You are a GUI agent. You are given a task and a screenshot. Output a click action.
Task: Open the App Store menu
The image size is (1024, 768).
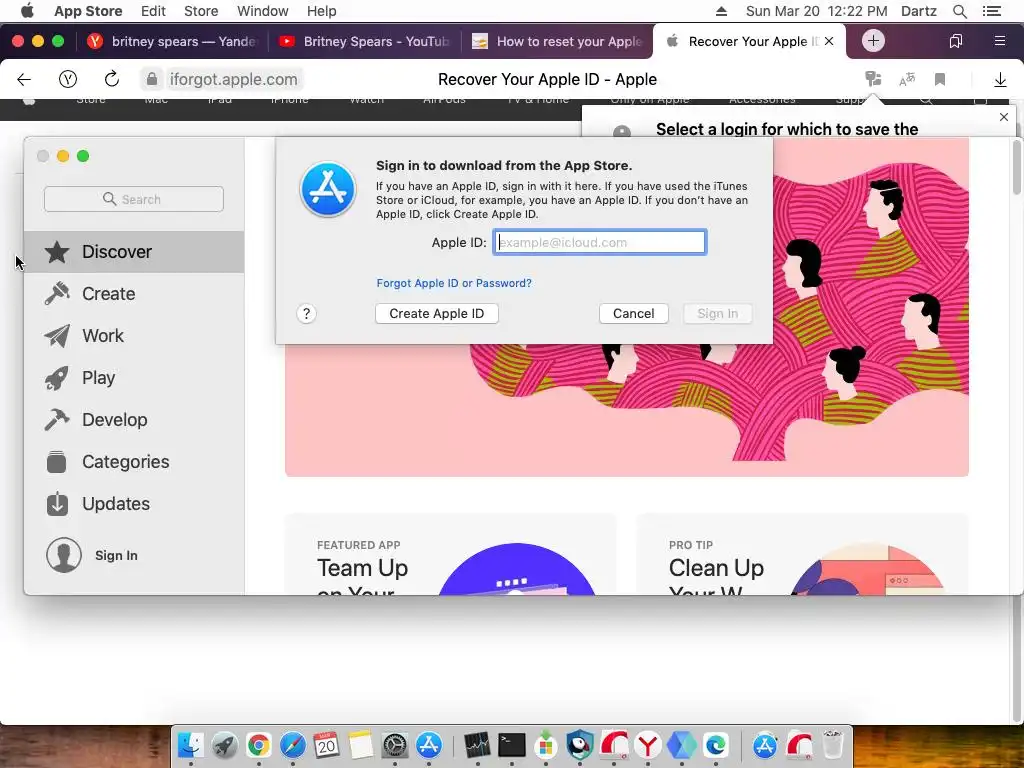88,11
